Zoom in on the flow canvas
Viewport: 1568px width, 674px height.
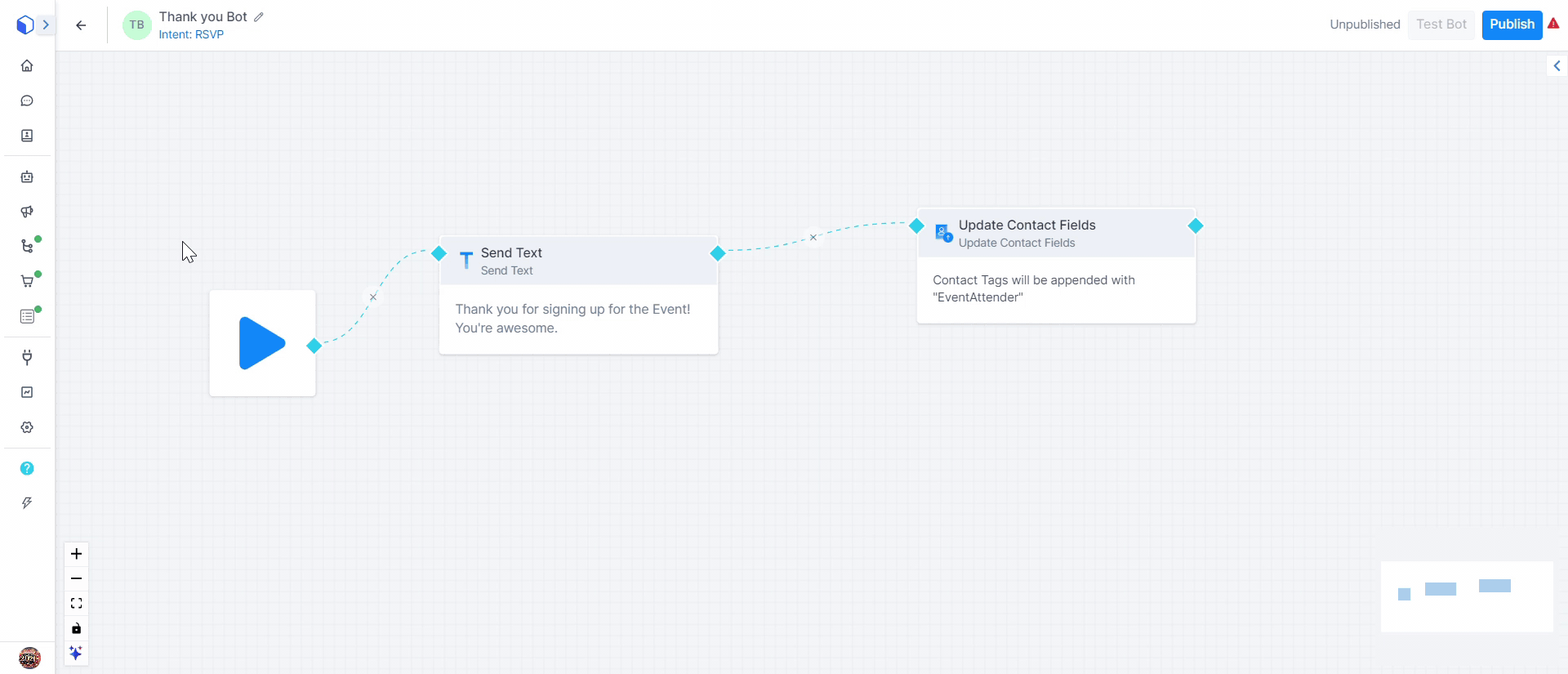tap(76, 554)
